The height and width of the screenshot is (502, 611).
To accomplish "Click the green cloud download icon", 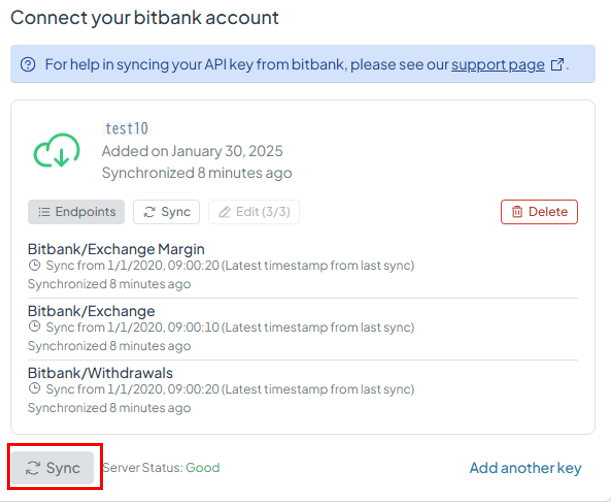I will point(57,150).
